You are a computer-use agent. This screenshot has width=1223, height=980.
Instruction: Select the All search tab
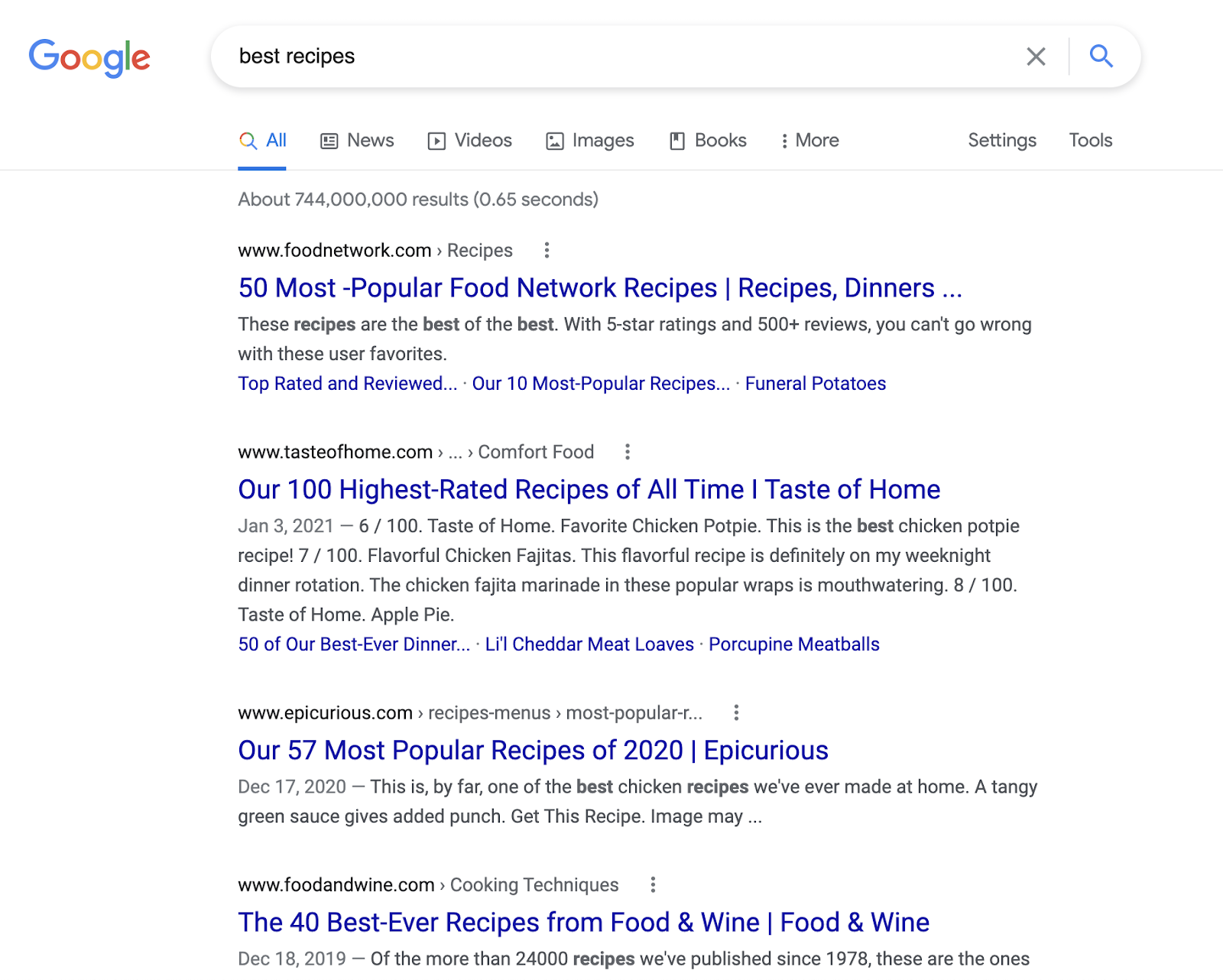(262, 141)
